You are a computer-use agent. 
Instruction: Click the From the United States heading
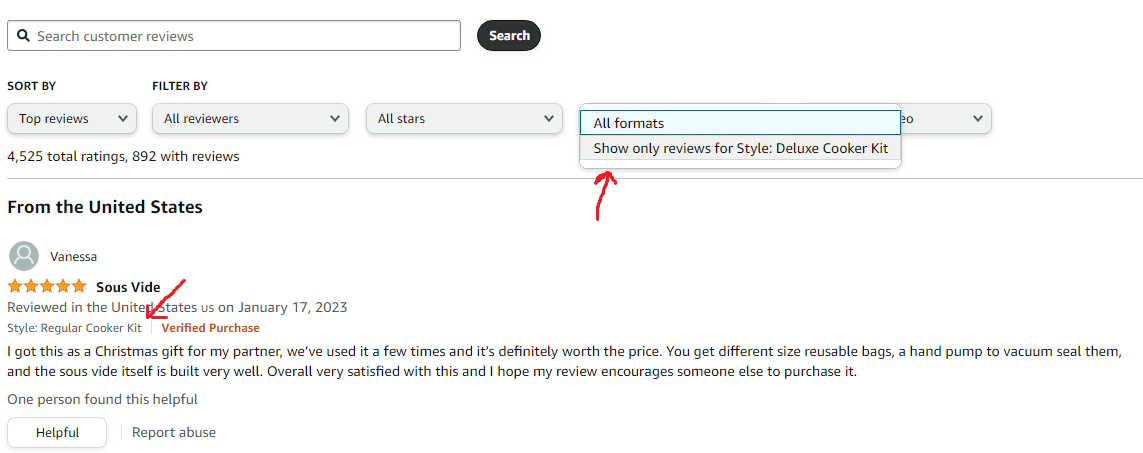[x=105, y=207]
